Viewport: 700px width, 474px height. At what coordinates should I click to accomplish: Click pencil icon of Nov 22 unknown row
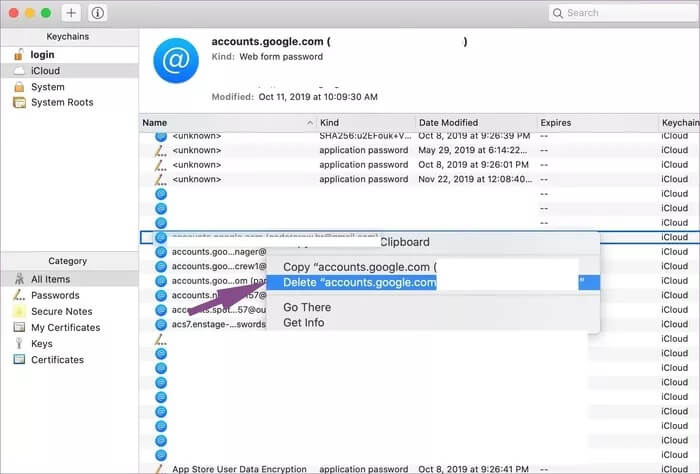[x=161, y=179]
